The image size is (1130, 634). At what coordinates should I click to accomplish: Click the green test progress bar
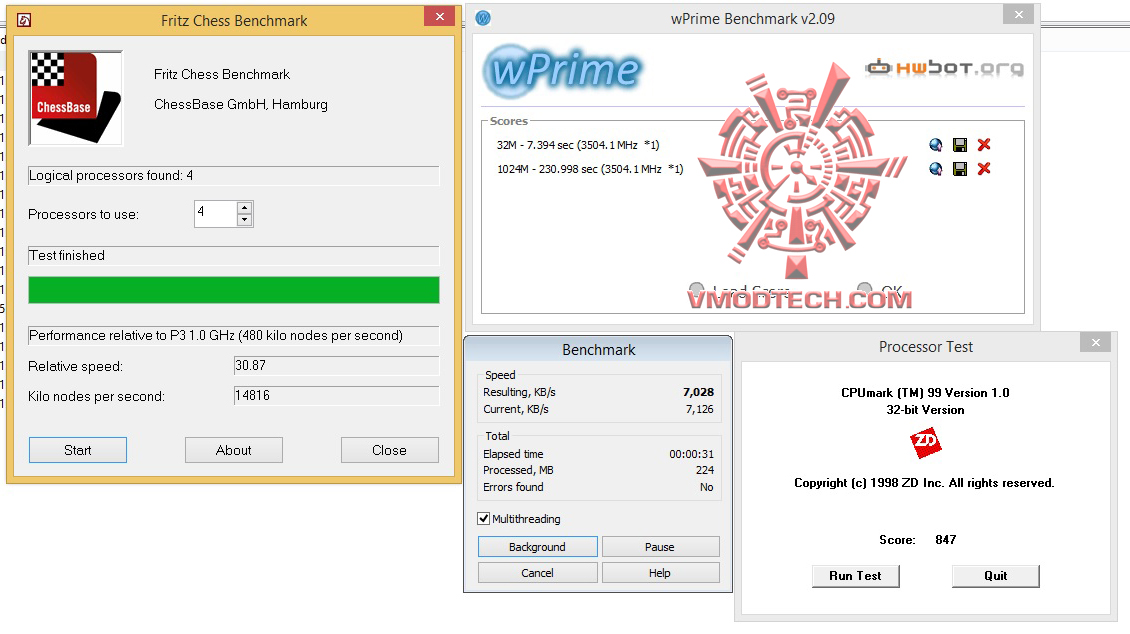click(x=233, y=290)
